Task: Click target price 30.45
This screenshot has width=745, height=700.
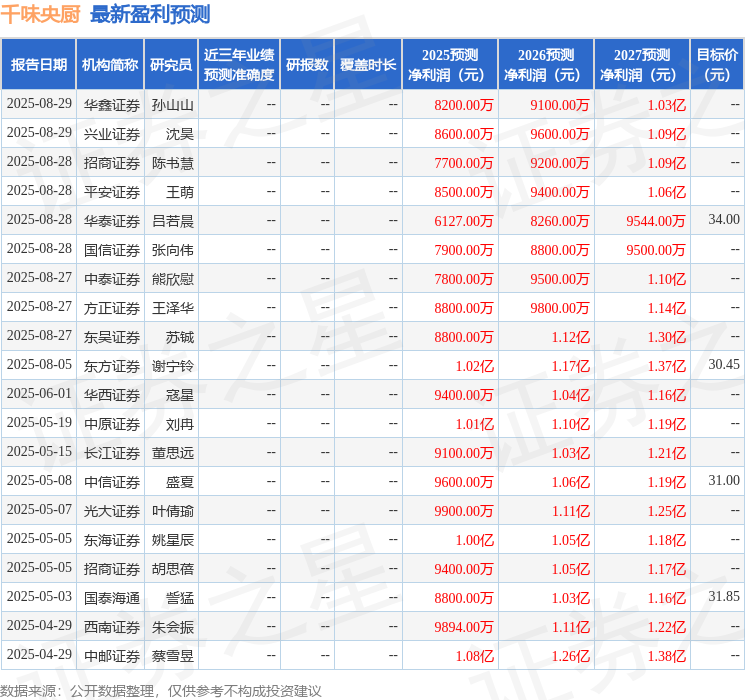Action: [724, 364]
